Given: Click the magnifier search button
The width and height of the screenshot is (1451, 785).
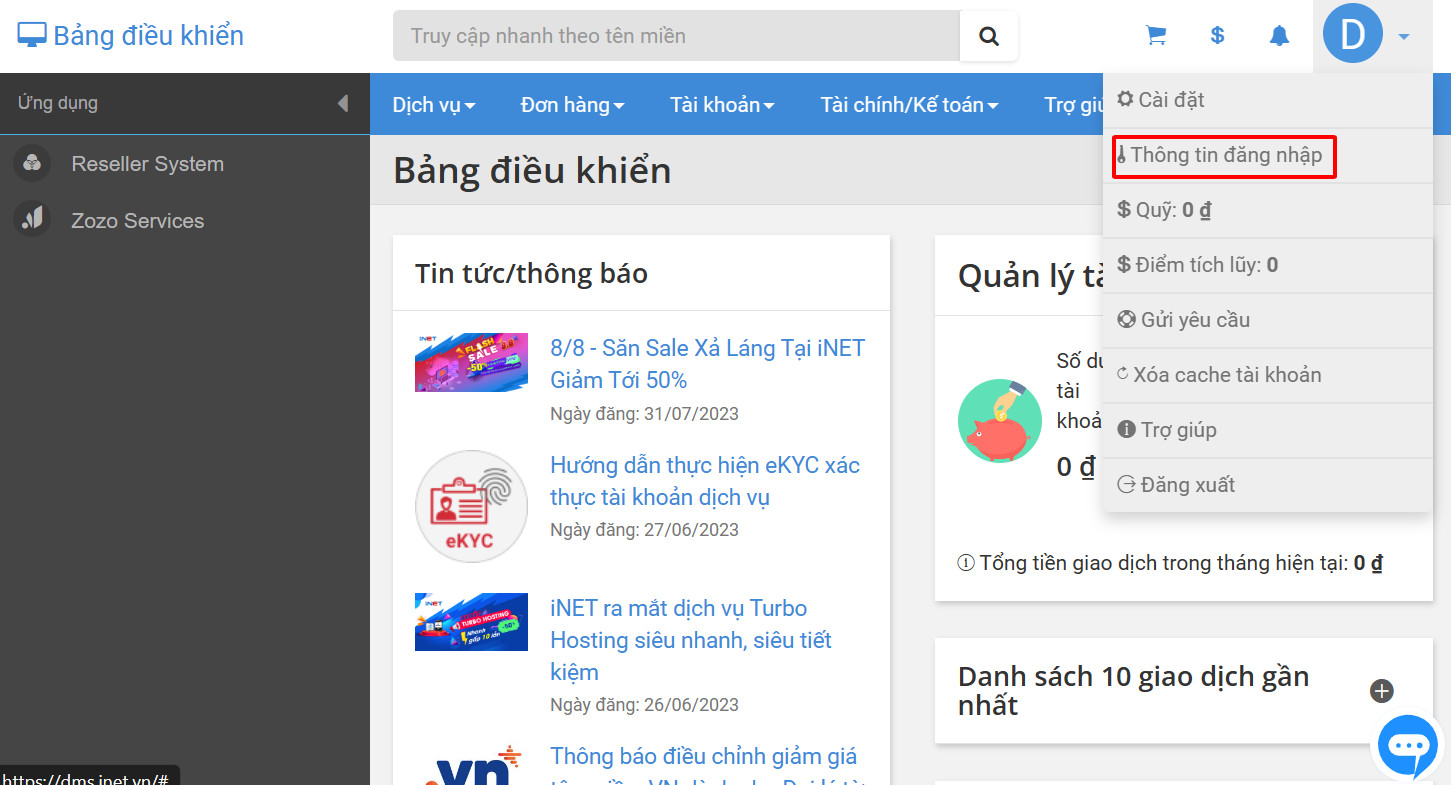Looking at the screenshot, I should [989, 36].
